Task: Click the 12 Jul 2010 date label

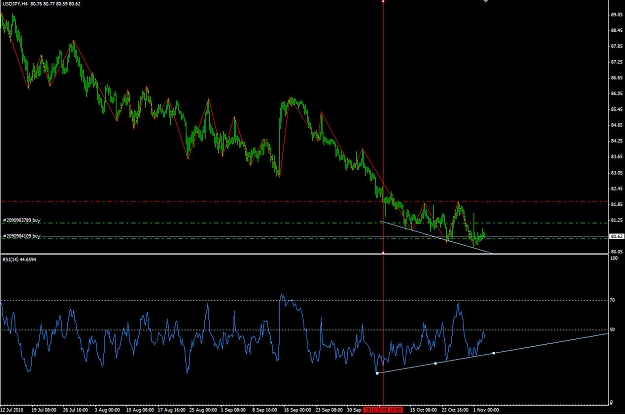Action: (x=12, y=410)
